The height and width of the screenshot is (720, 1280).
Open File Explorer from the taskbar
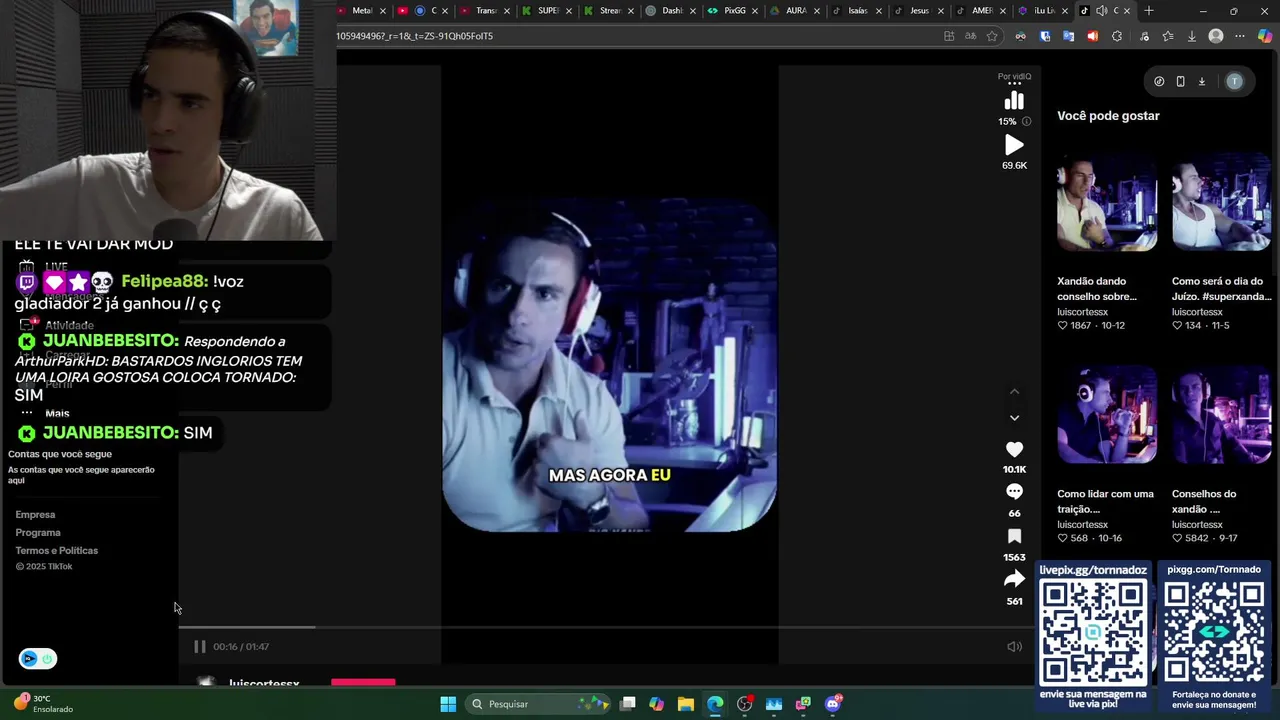(x=686, y=704)
